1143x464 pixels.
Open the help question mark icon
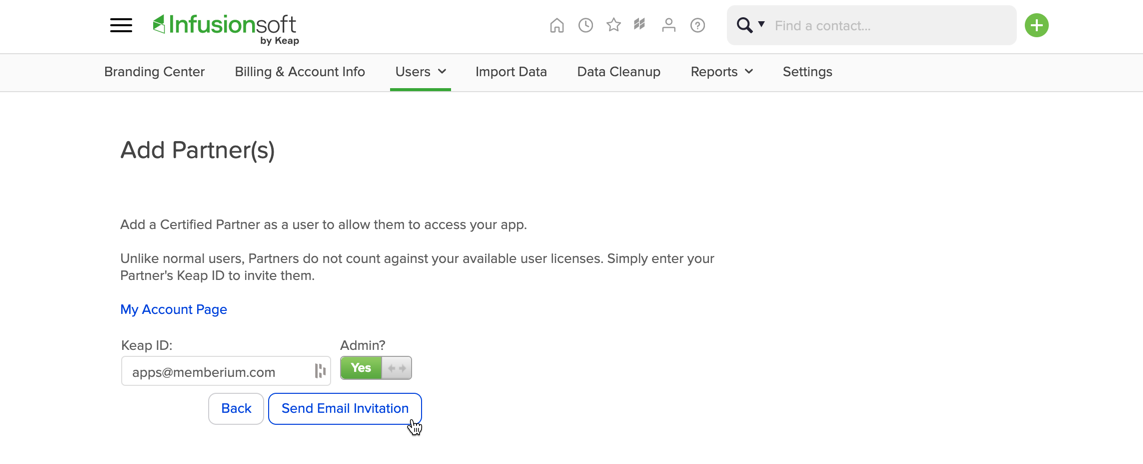[x=698, y=25]
